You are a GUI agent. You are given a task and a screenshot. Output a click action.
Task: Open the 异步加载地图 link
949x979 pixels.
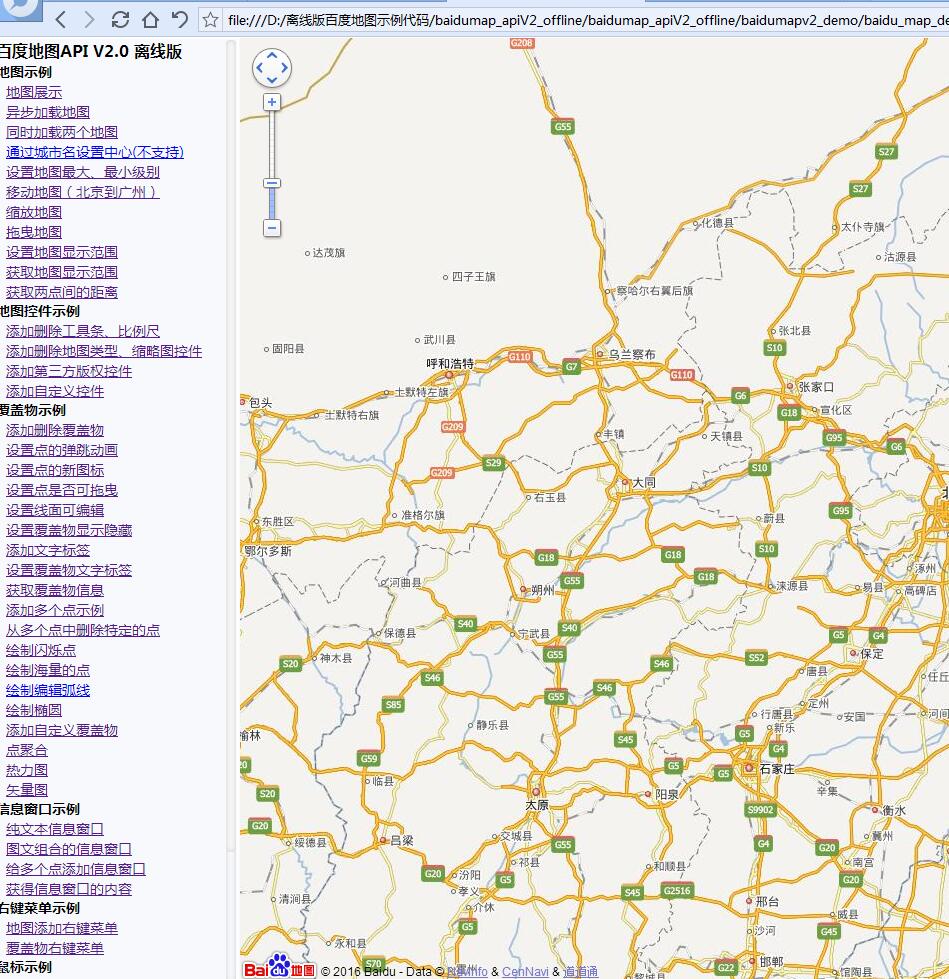(x=47, y=112)
